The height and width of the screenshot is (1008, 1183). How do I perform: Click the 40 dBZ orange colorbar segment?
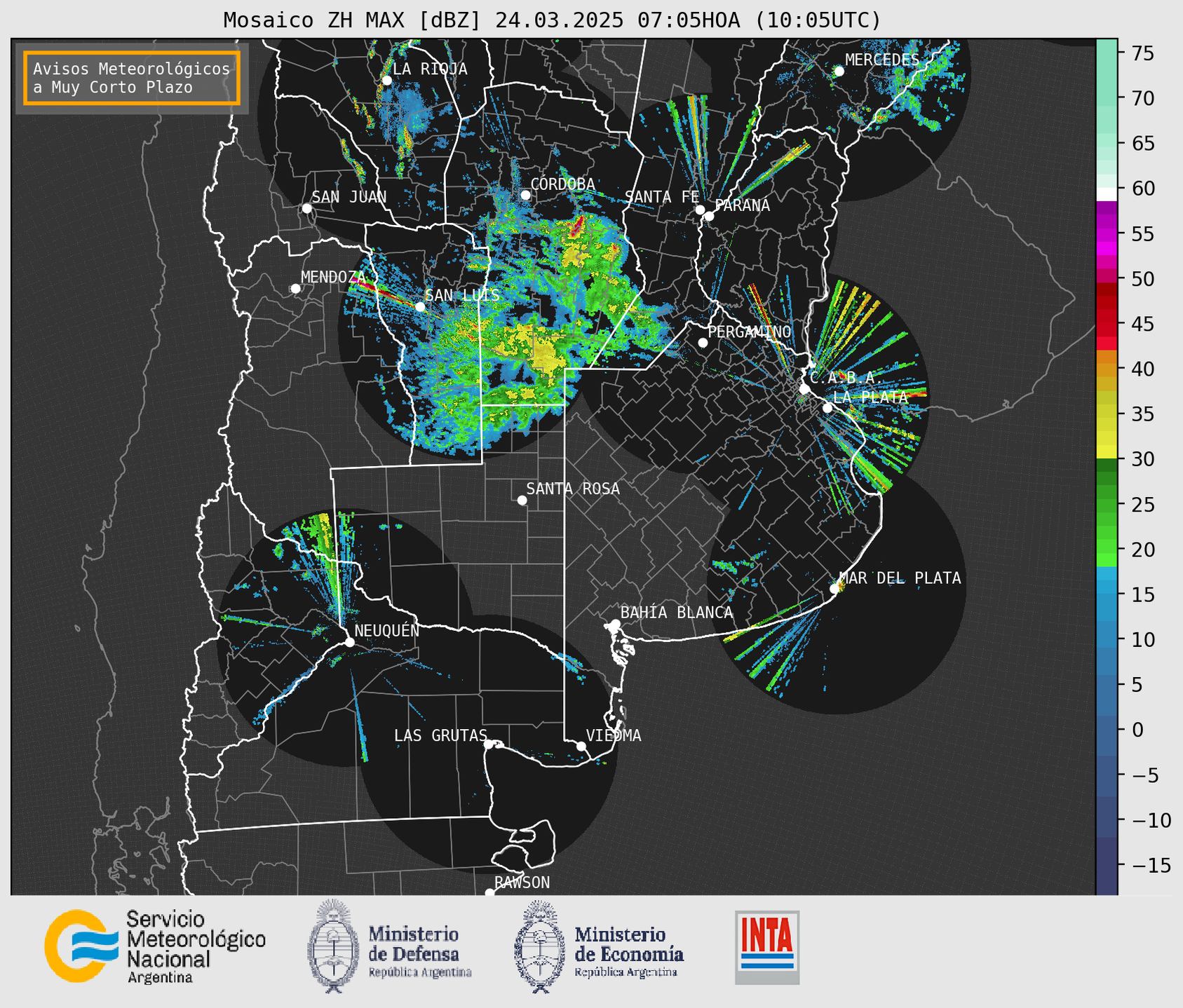pos(1106,369)
